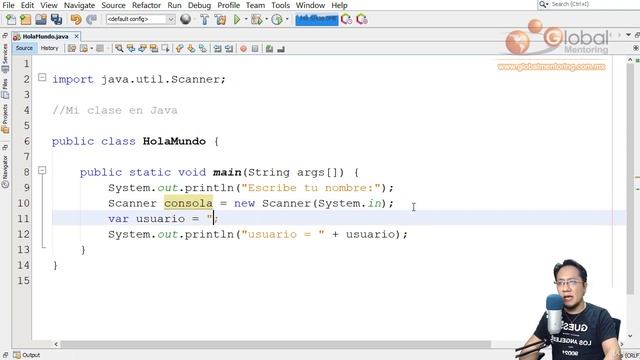This screenshot has width=640, height=360.
Task: Click the second profiler icon after memory bar
Action: click(362, 19)
